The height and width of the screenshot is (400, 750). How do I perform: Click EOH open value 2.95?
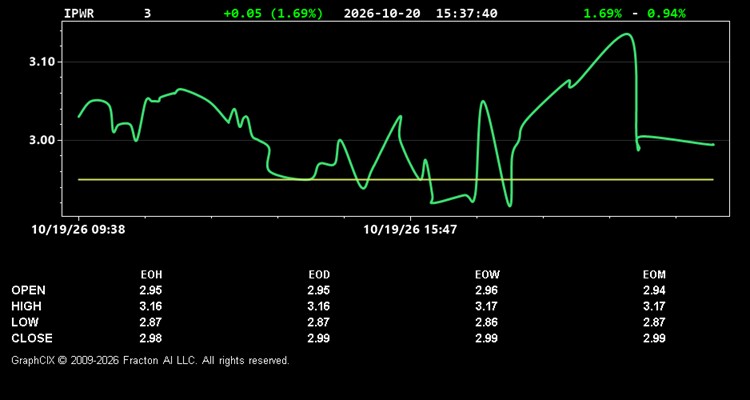pos(151,290)
